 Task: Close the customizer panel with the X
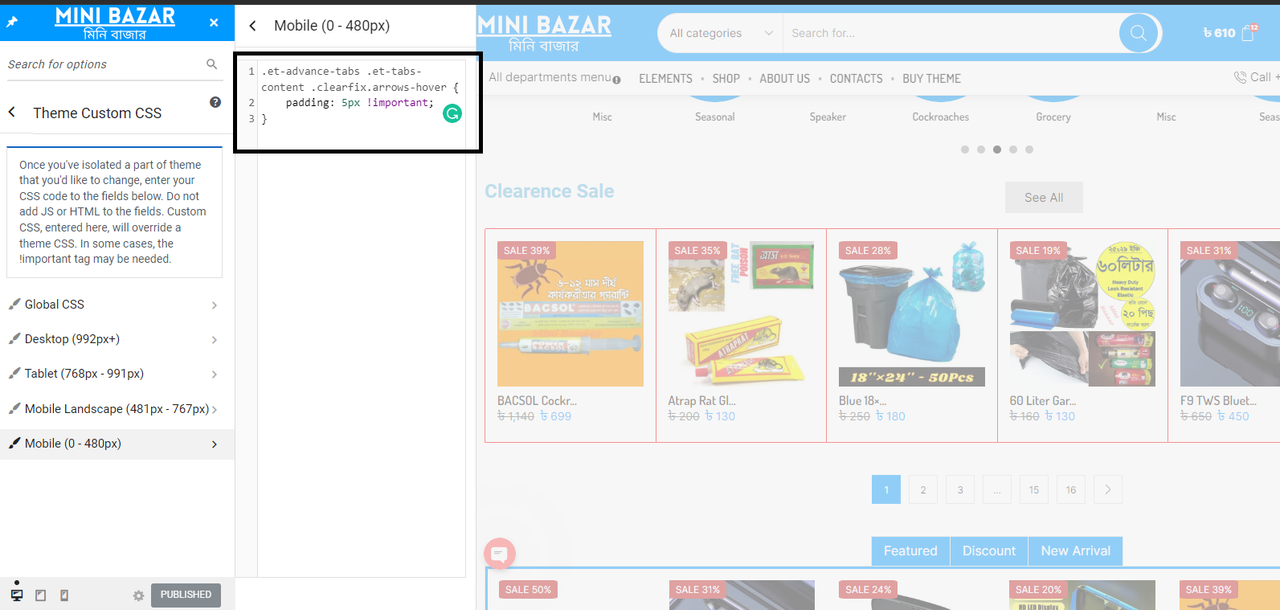214,22
